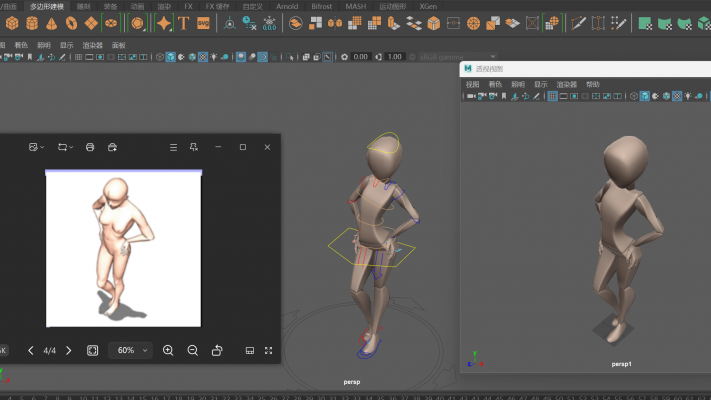The height and width of the screenshot is (400, 711).
Task: Rotate the image in the viewer
Action: coord(217,351)
